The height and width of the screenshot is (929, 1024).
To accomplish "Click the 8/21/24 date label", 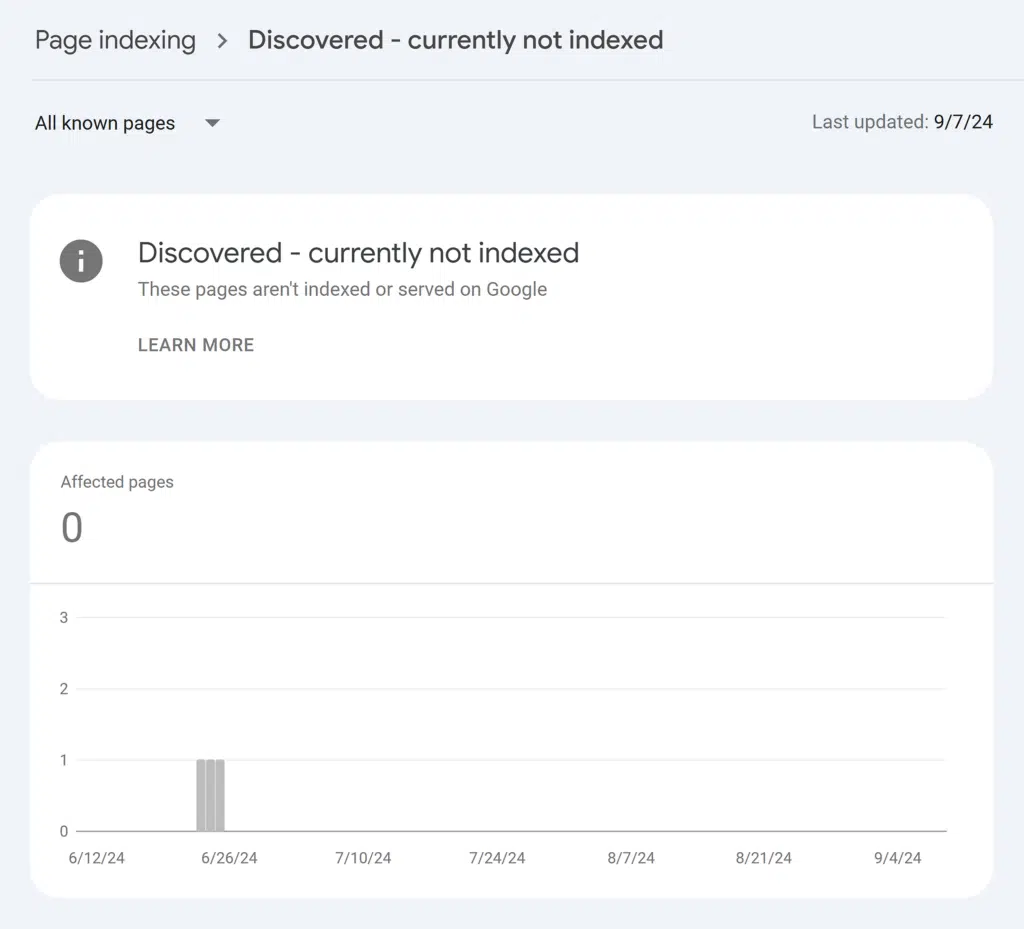I will (x=763, y=858).
